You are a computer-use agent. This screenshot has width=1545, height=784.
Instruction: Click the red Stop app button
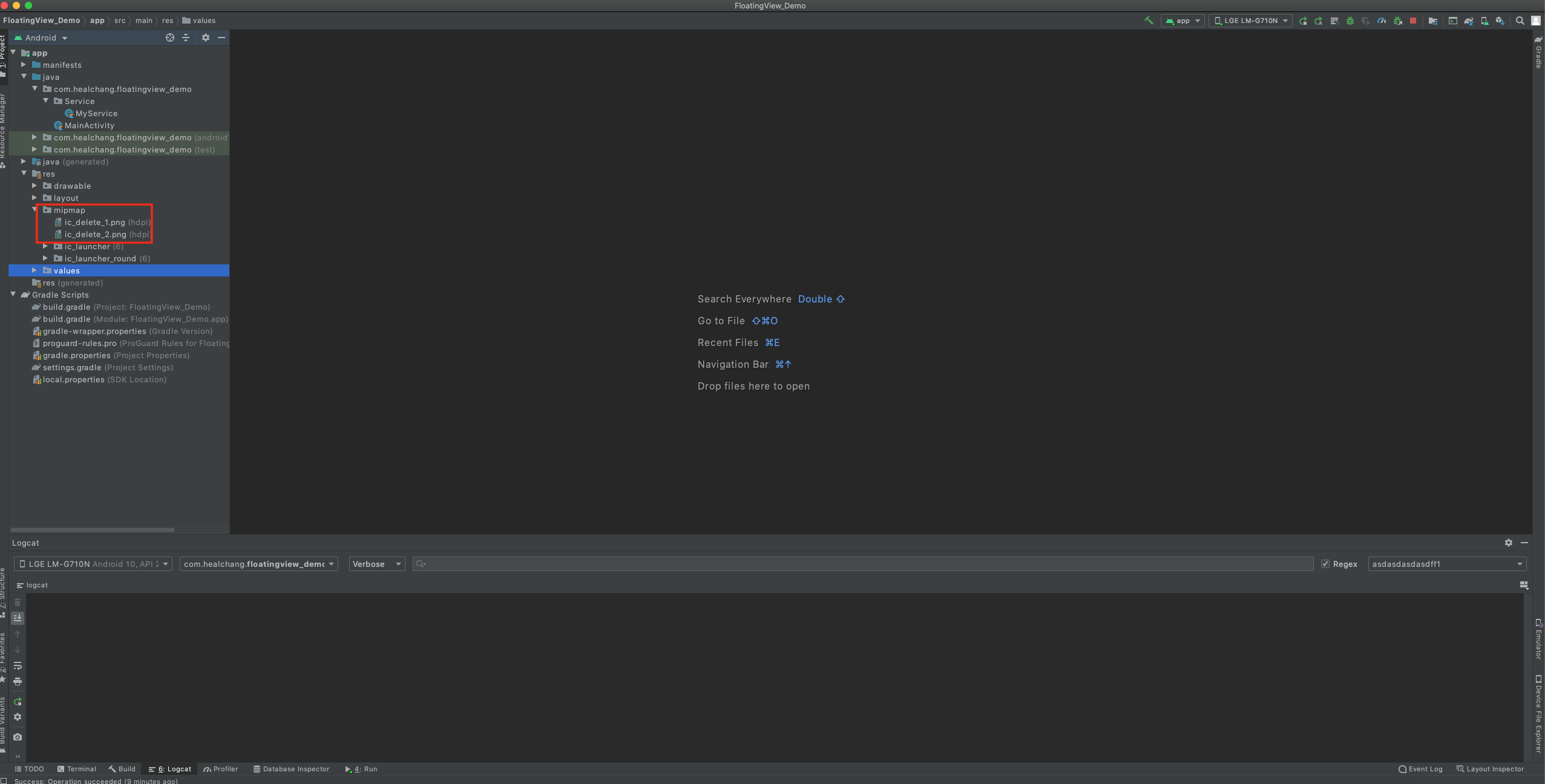(1413, 21)
